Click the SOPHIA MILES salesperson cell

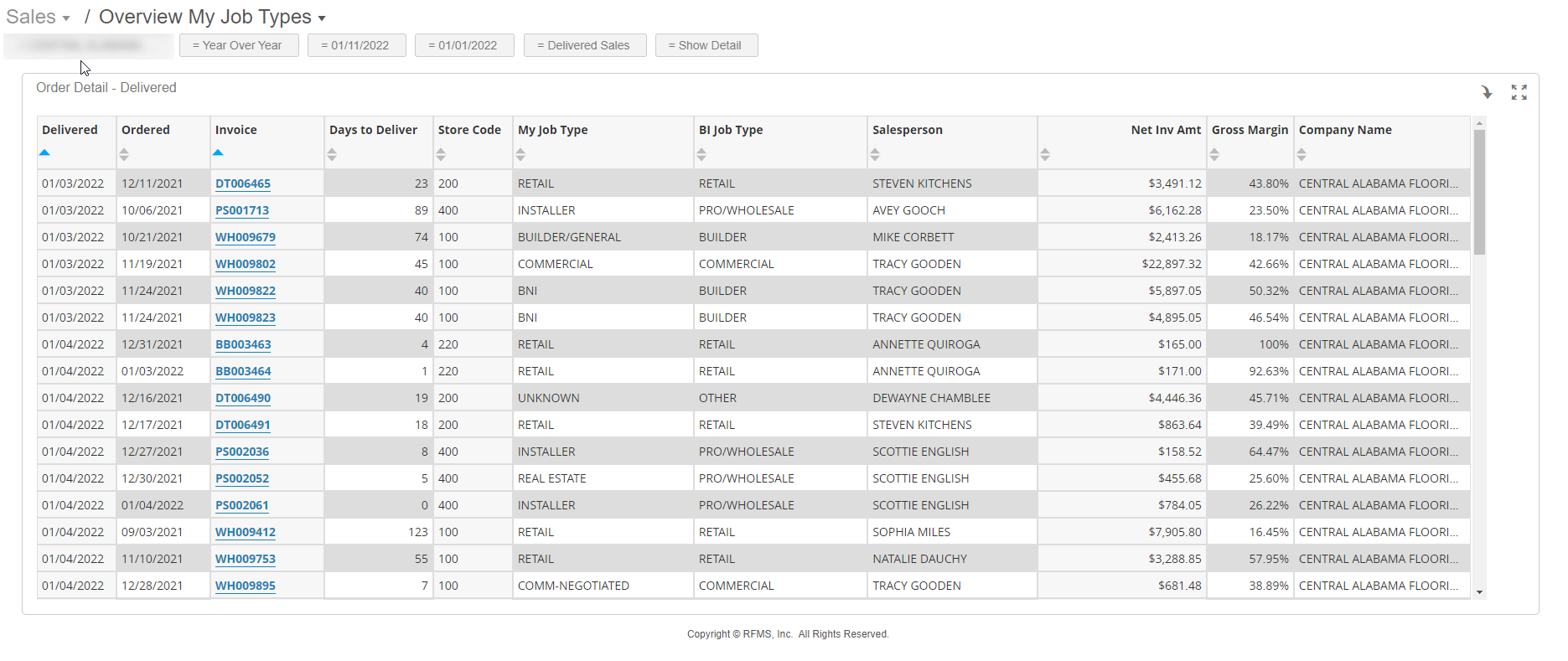pyautogui.click(x=952, y=532)
